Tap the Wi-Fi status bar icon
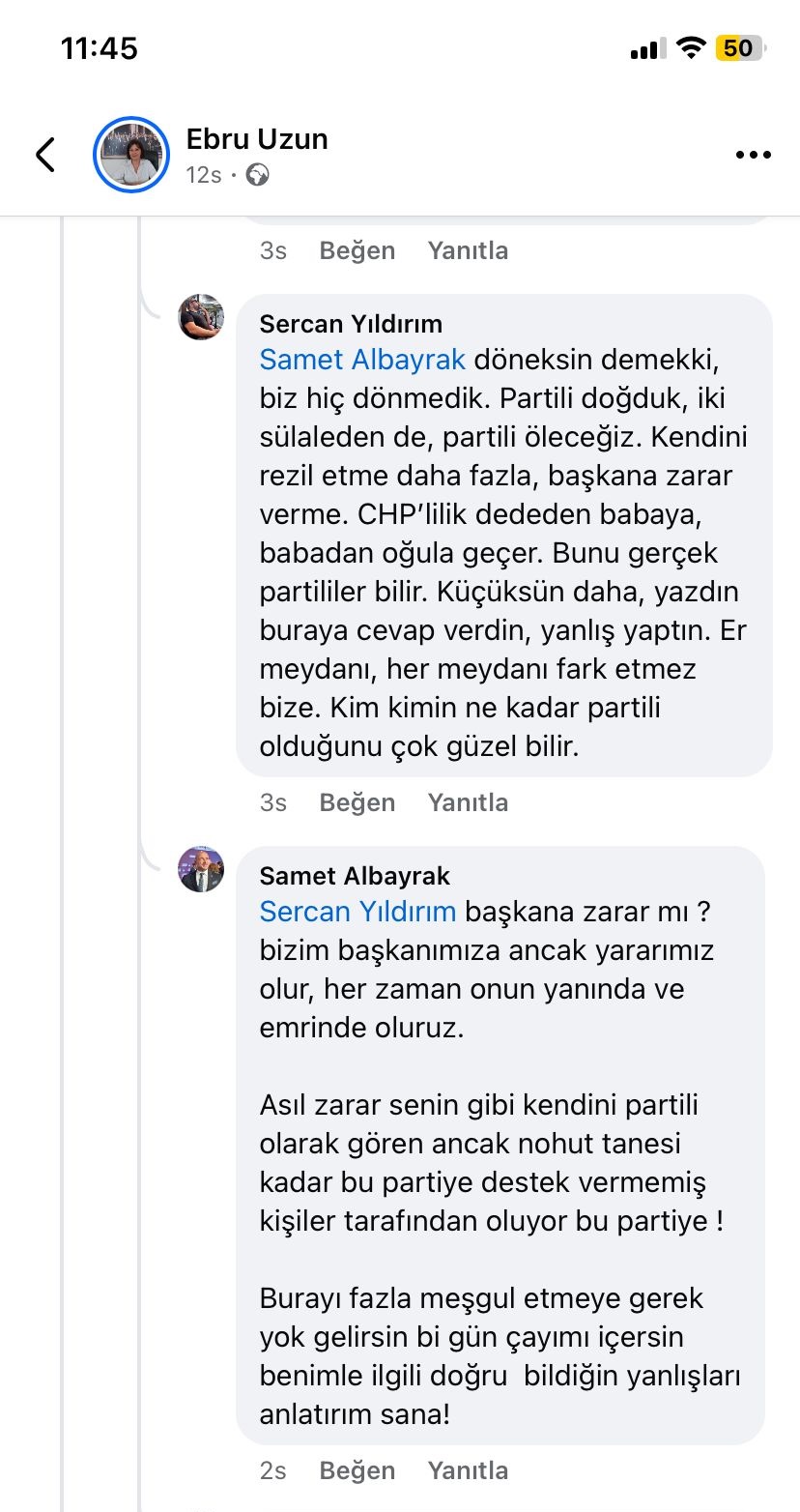Image resolution: width=800 pixels, height=1512 pixels. click(691, 48)
